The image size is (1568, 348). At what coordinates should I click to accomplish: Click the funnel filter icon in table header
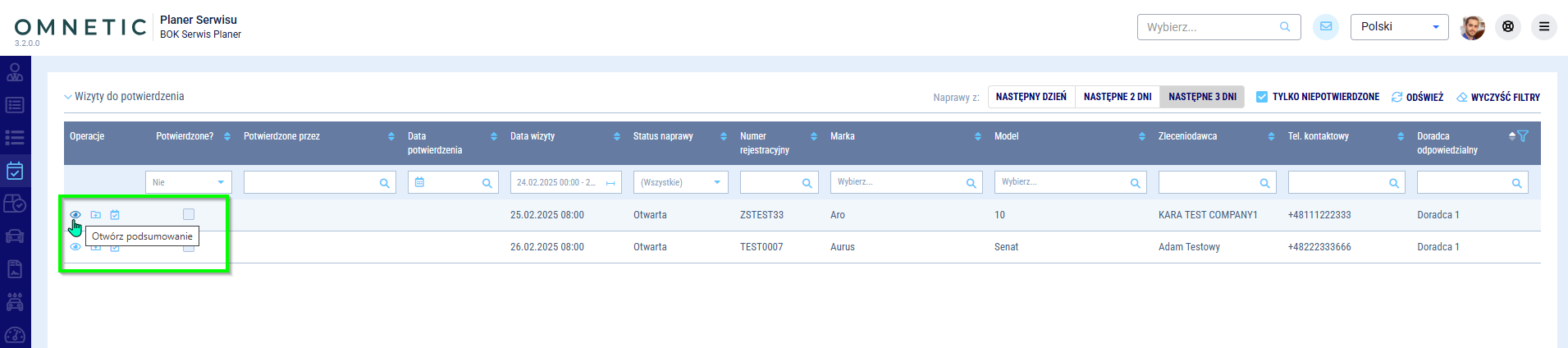[x=1523, y=136]
